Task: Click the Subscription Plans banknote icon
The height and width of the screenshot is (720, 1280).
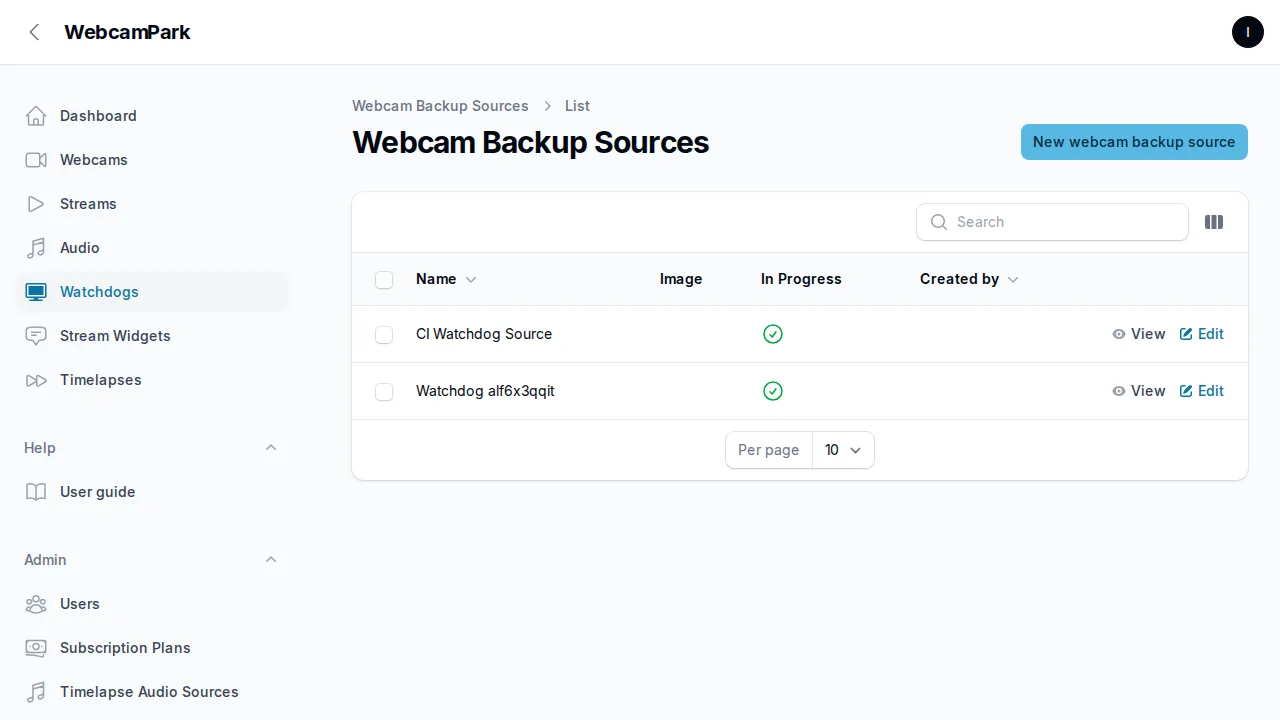Action: tap(36, 648)
